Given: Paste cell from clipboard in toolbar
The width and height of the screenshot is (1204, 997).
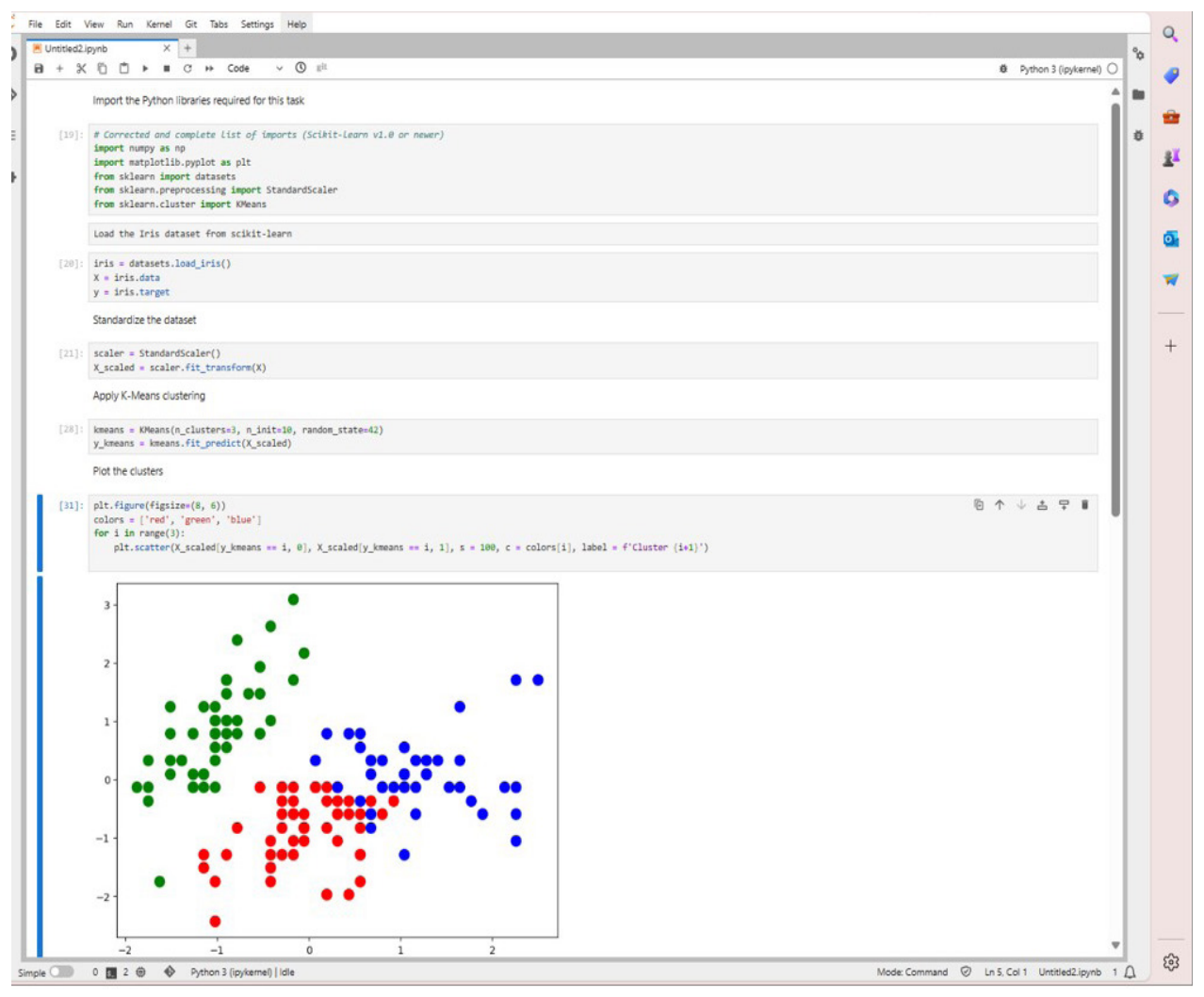Looking at the screenshot, I should pyautogui.click(x=123, y=69).
